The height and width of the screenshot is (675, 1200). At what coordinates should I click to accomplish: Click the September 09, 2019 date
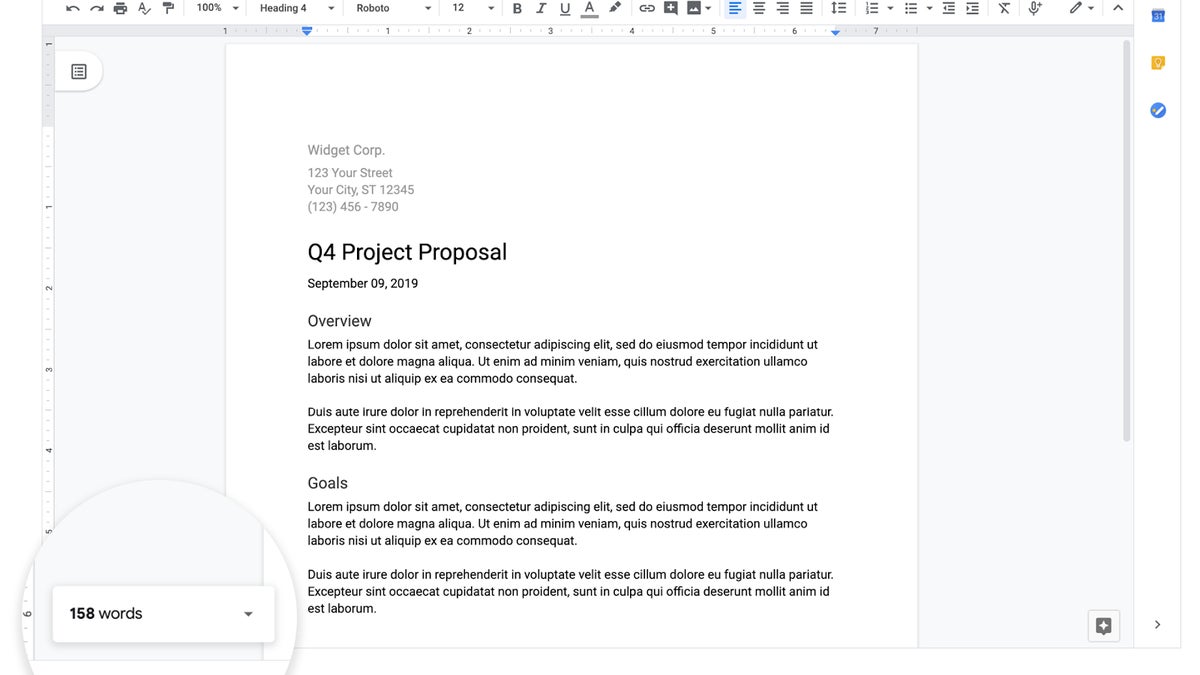point(363,283)
